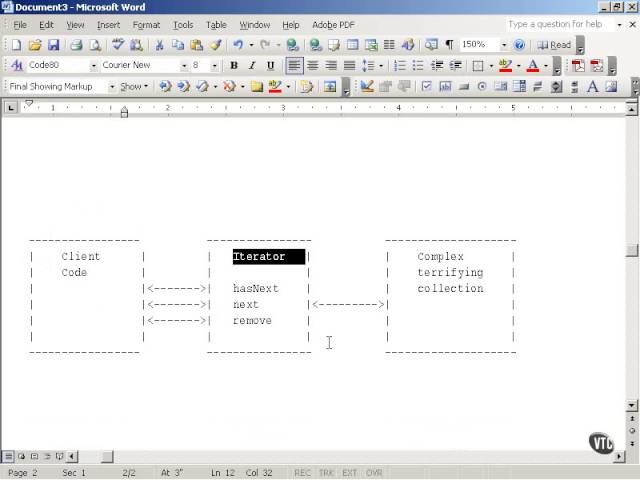The image size is (640, 480).
Task: Open the File menu
Action: [20, 25]
